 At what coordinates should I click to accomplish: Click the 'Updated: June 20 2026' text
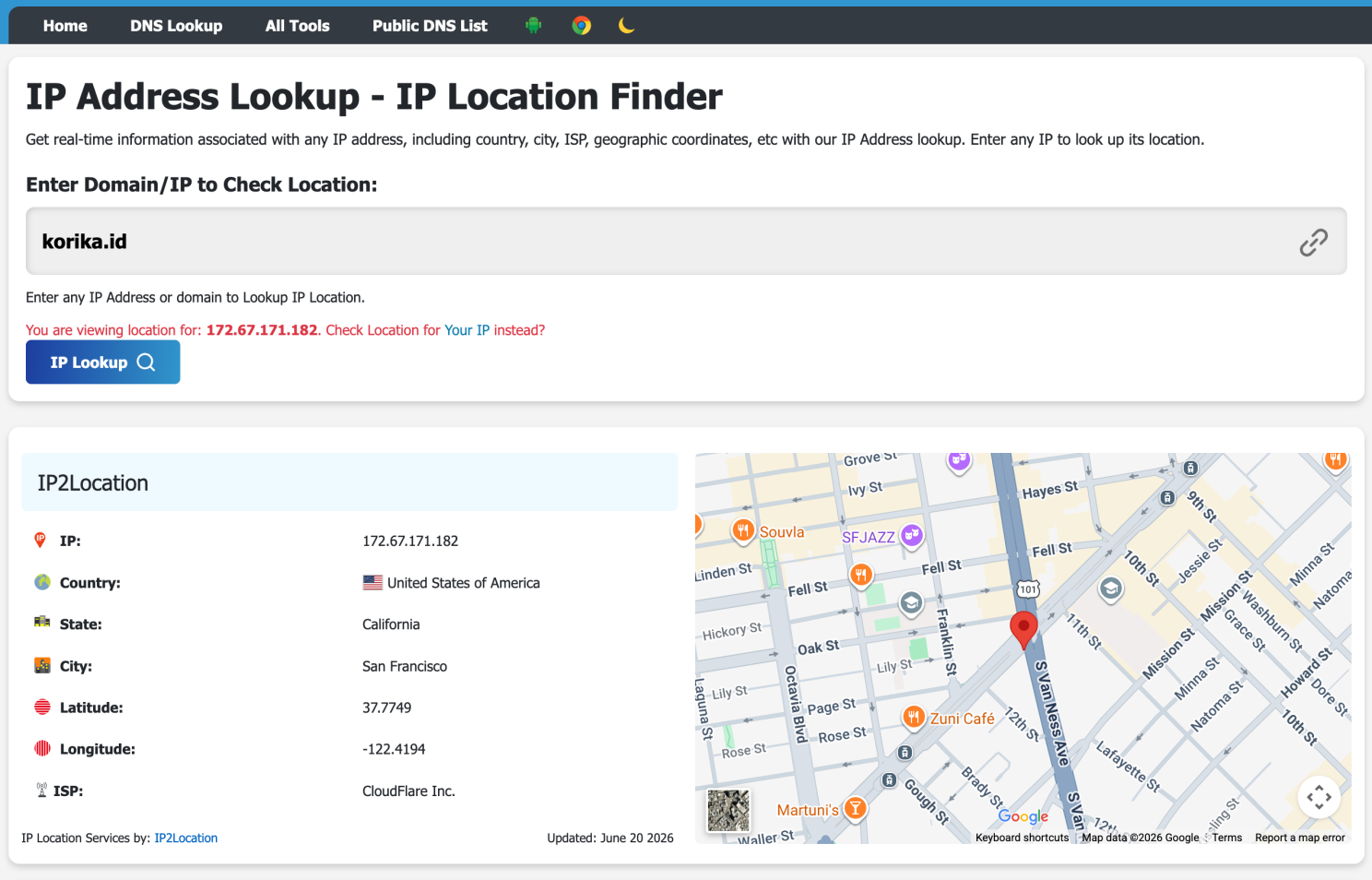610,838
